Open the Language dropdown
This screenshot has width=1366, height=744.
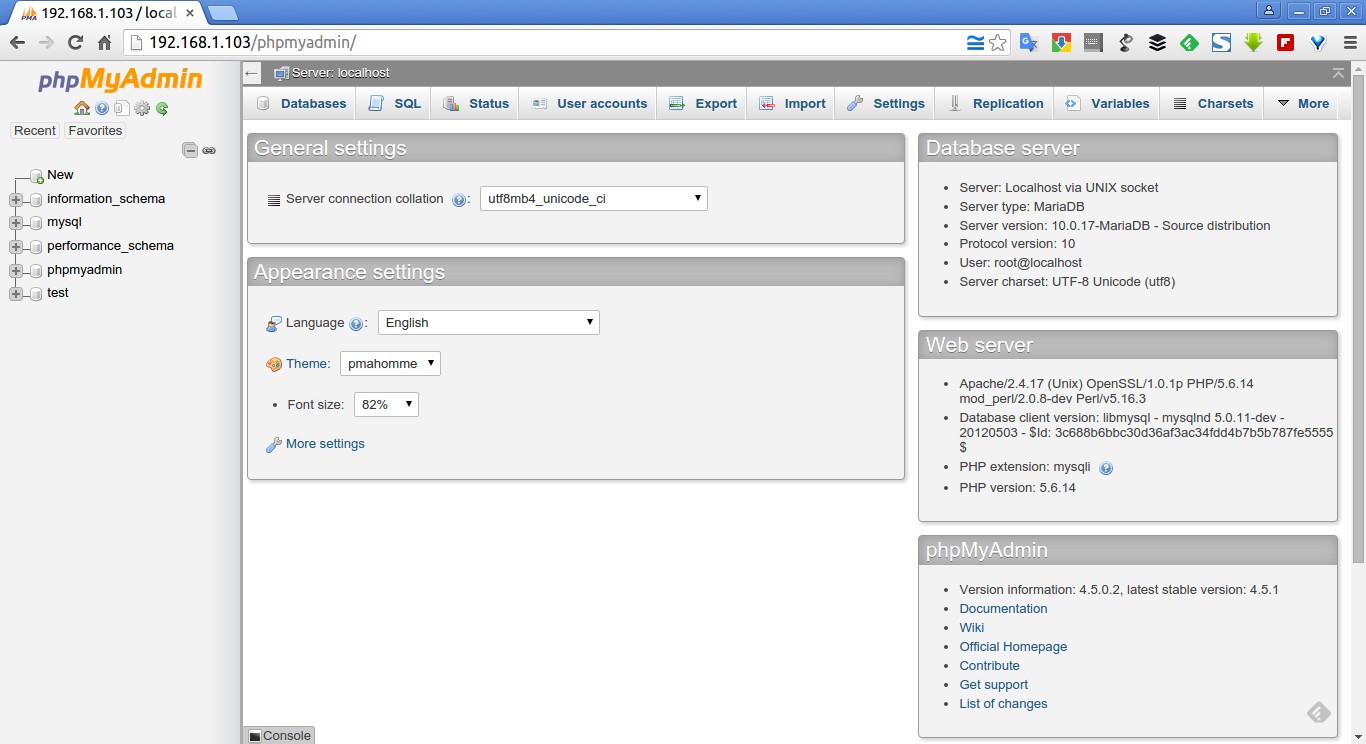click(489, 322)
